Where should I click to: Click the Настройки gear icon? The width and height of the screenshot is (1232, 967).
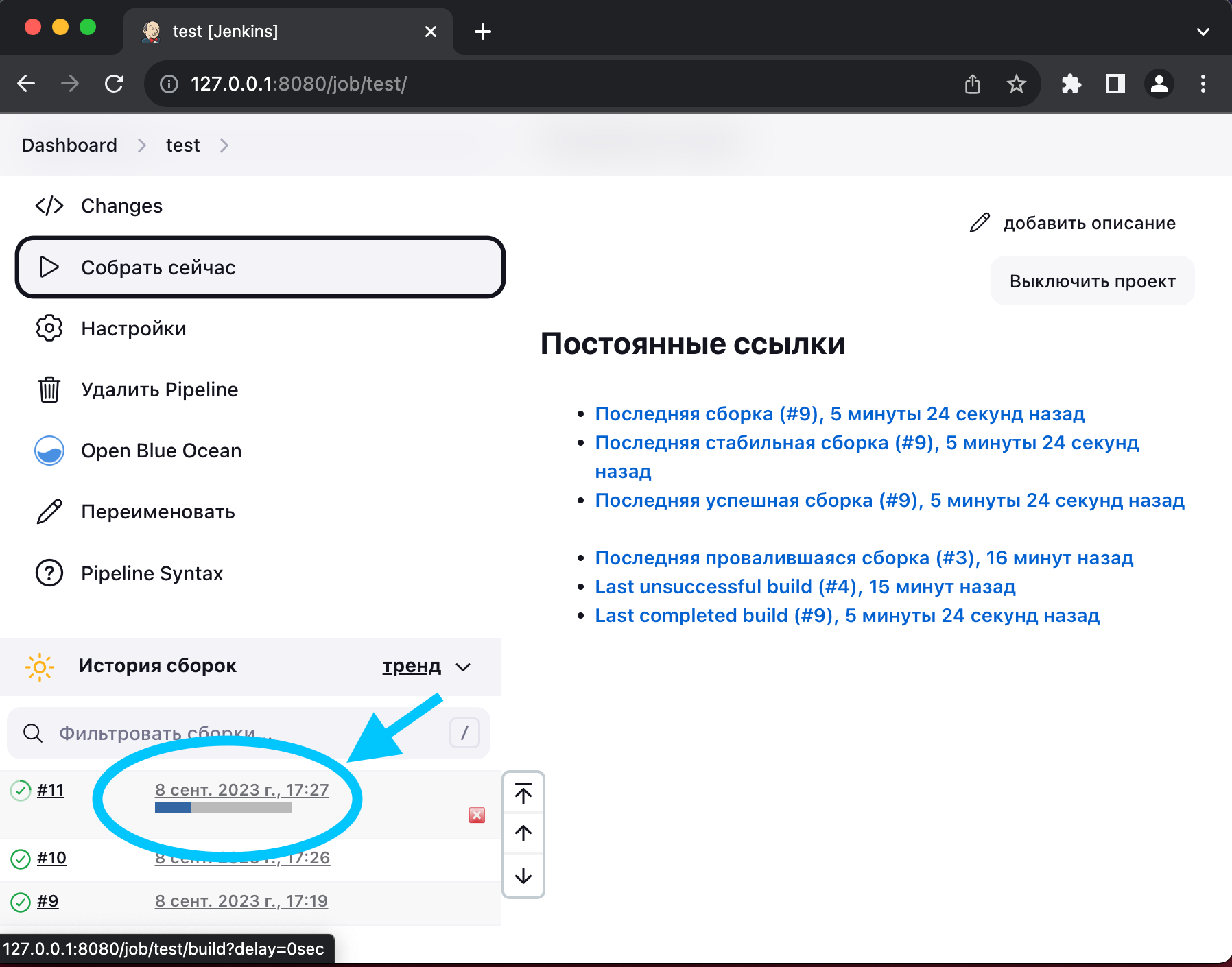click(49, 329)
